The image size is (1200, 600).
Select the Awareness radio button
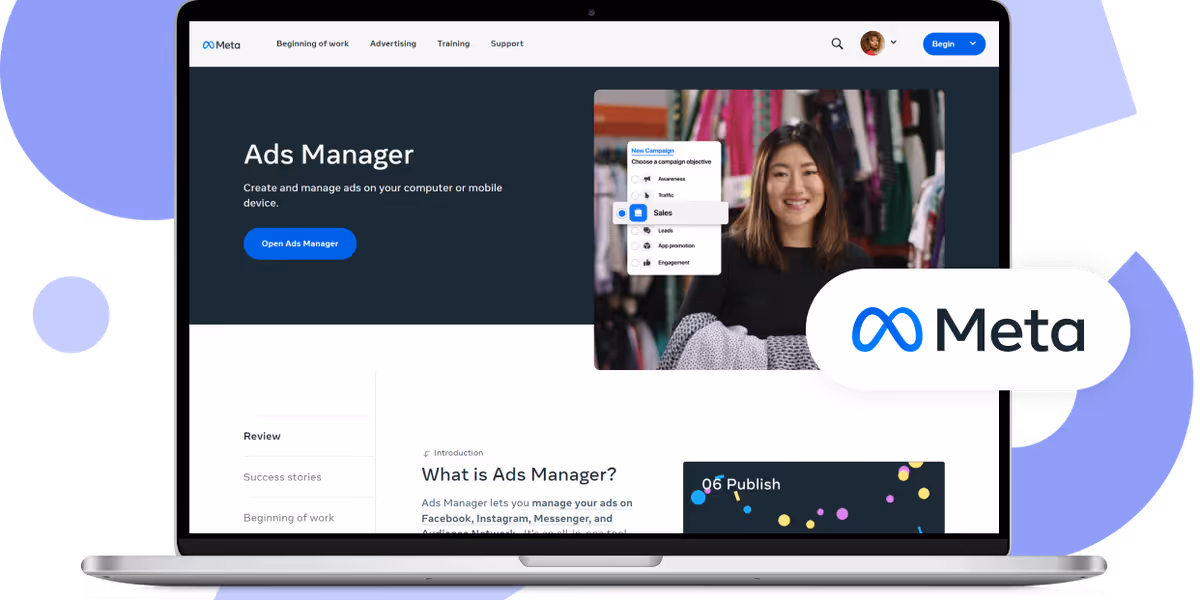(634, 179)
